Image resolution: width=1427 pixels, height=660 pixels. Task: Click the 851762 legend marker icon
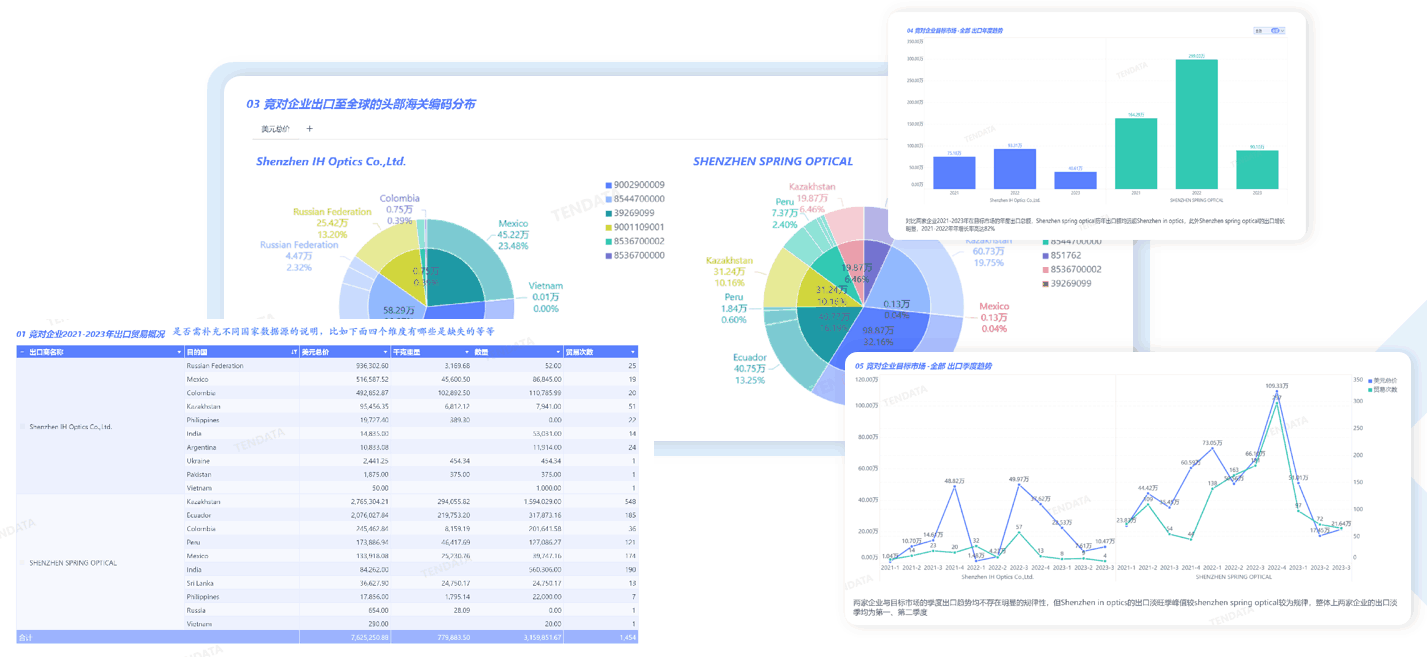[x=1046, y=256]
